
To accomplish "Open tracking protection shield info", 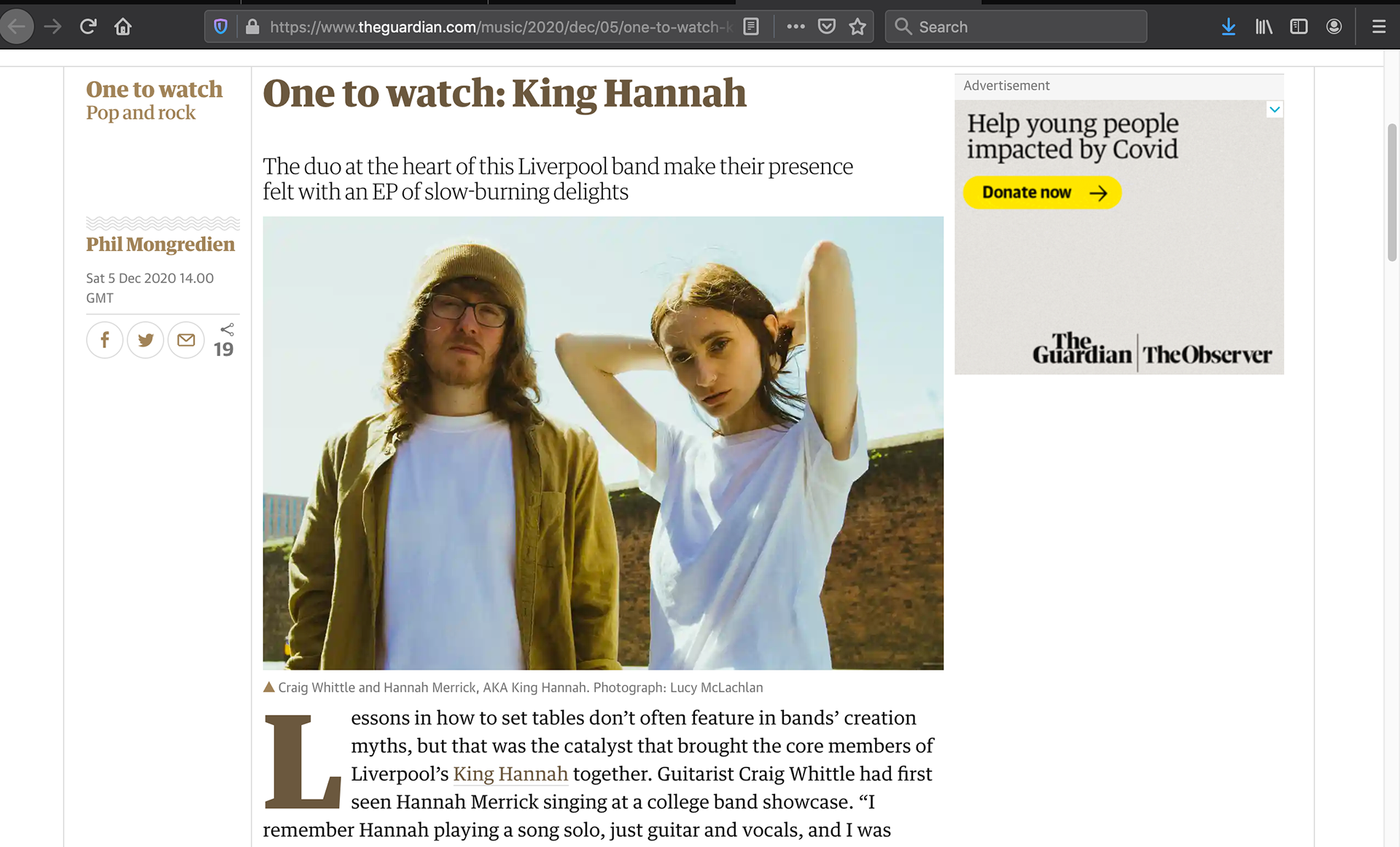I will 220,27.
